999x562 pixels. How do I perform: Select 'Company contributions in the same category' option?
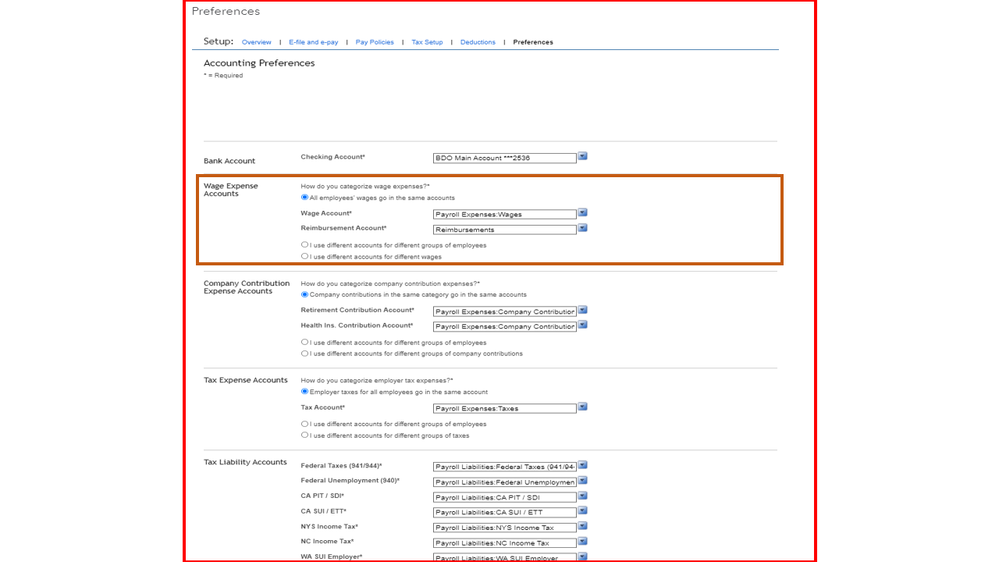tap(305, 295)
